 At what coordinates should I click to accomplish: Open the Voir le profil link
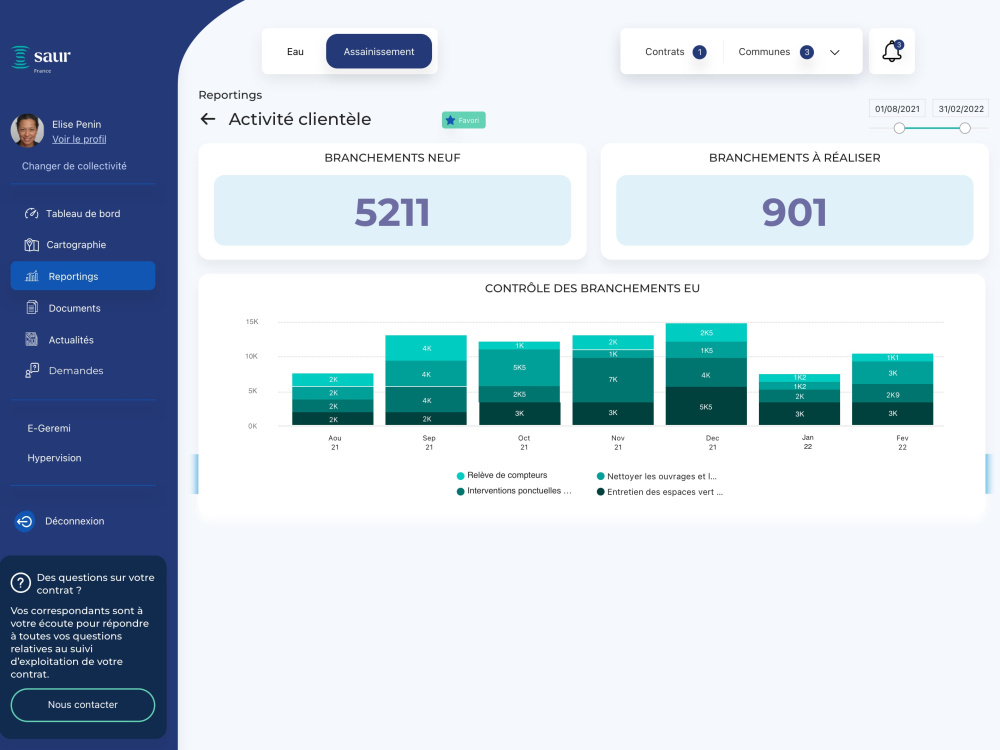point(79,139)
